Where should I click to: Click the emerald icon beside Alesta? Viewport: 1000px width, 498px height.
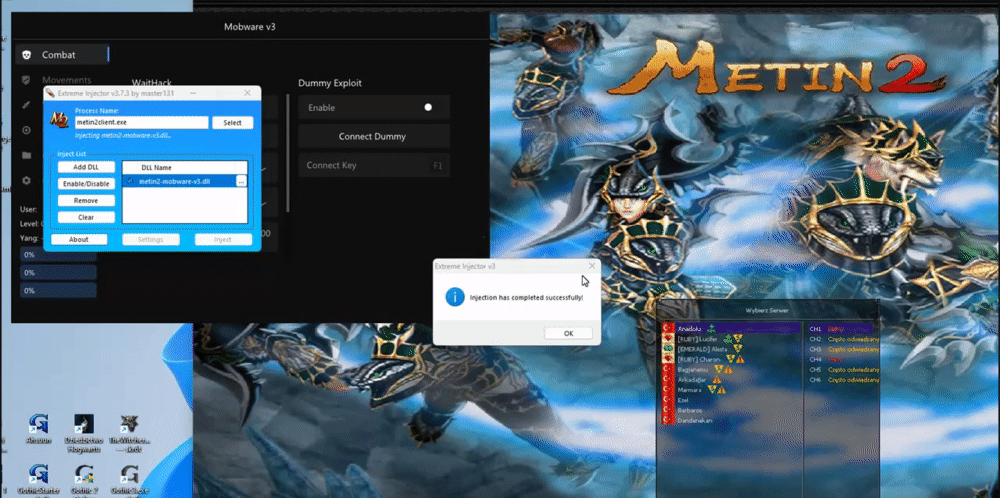click(669, 349)
